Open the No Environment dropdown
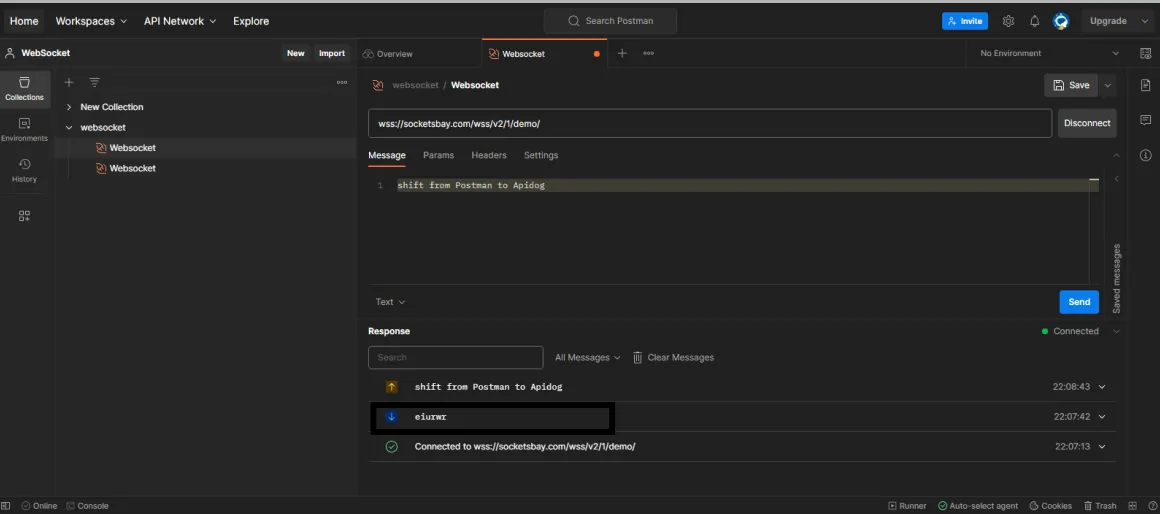 [x=1048, y=53]
